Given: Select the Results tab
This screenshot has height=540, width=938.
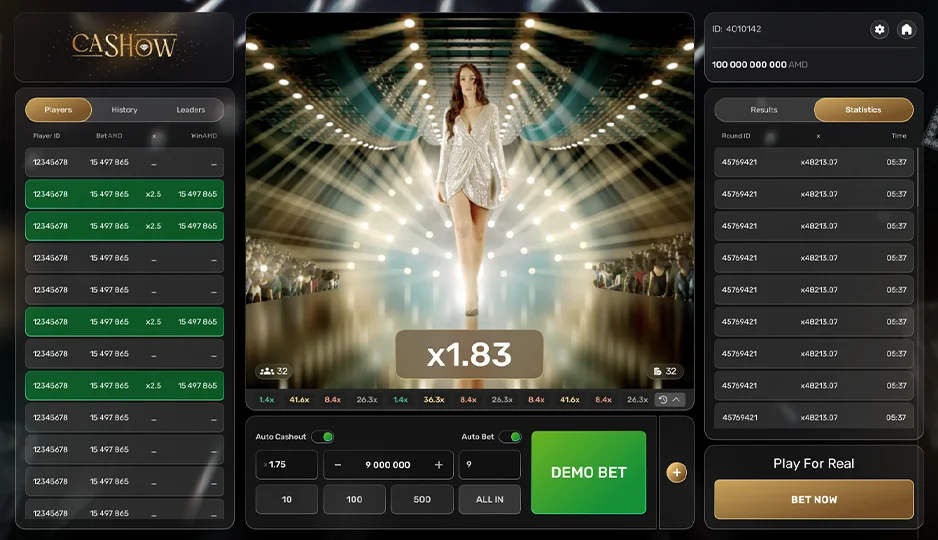Looking at the screenshot, I should point(764,110).
